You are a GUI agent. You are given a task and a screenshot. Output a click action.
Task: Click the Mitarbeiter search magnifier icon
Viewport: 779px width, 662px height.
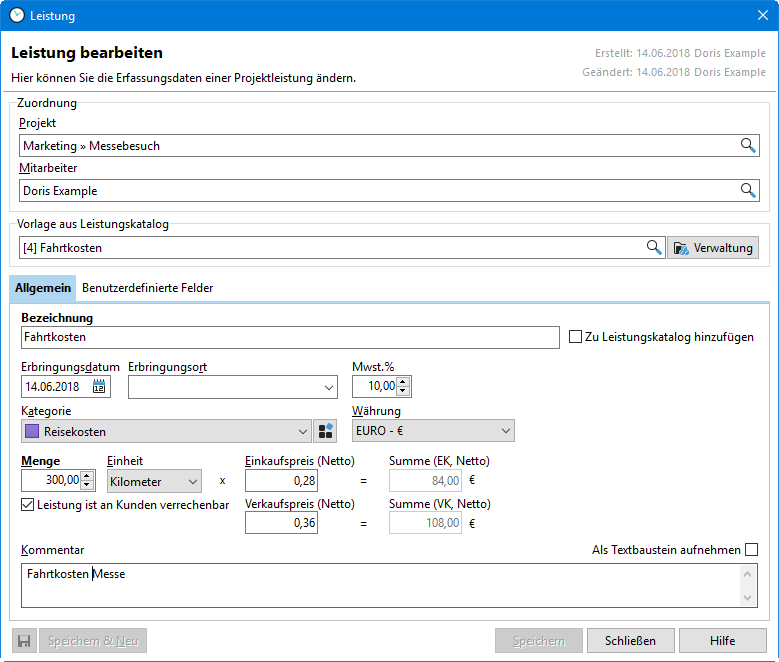coord(747,190)
